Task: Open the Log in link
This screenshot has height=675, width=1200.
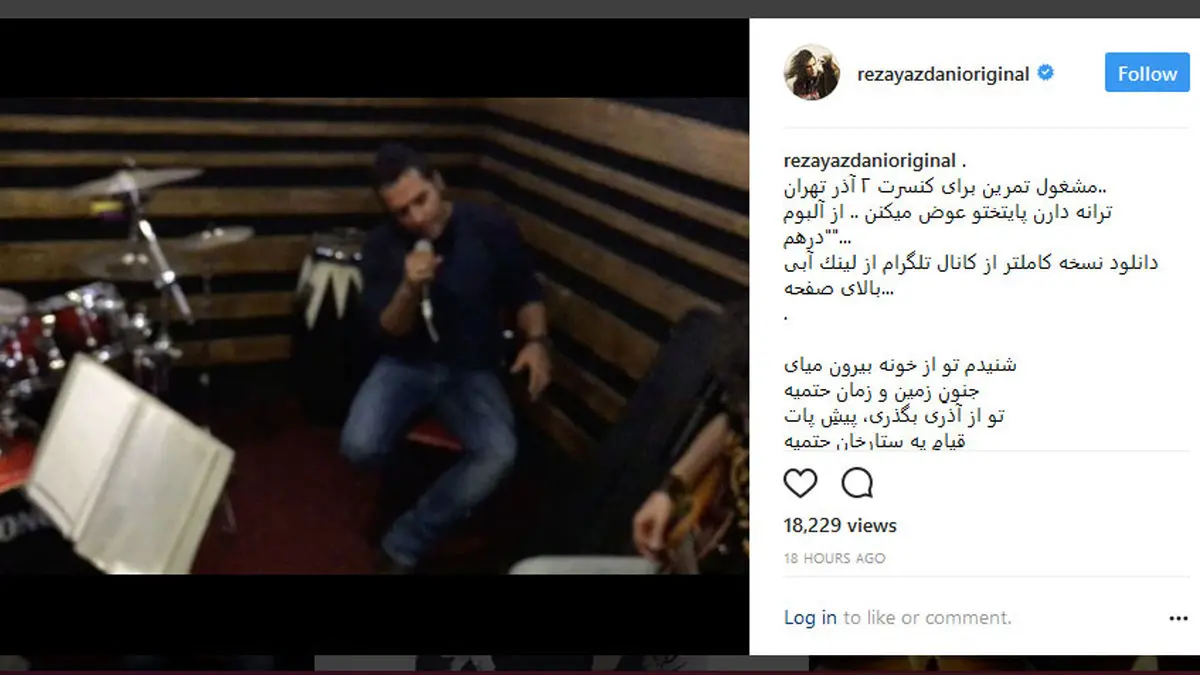Action: (810, 618)
